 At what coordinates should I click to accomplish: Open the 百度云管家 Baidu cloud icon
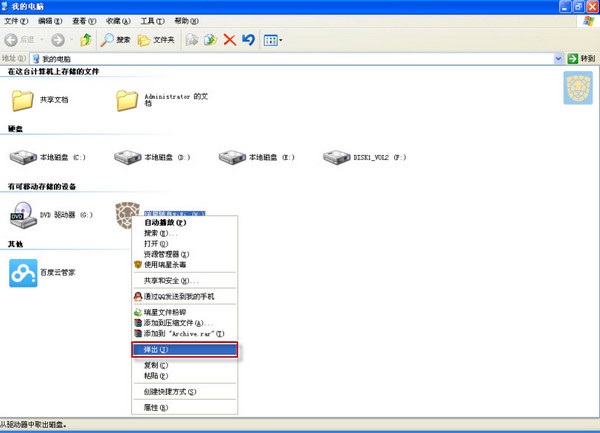click(23, 272)
